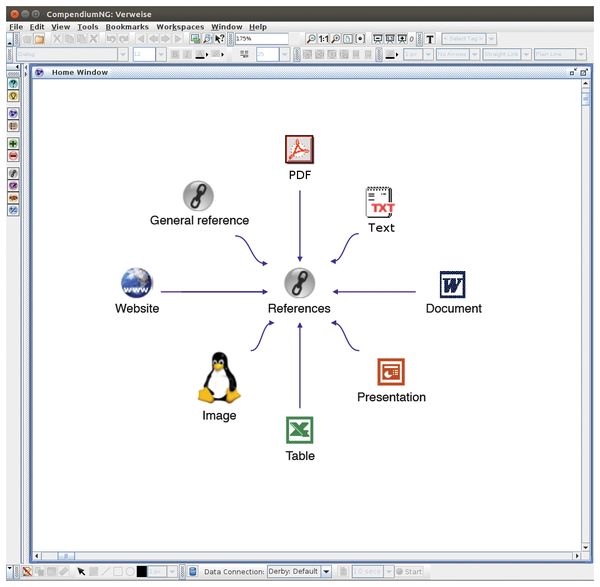The height and width of the screenshot is (587, 600).
Task: Click the Text TXT node icon
Action: [380, 202]
